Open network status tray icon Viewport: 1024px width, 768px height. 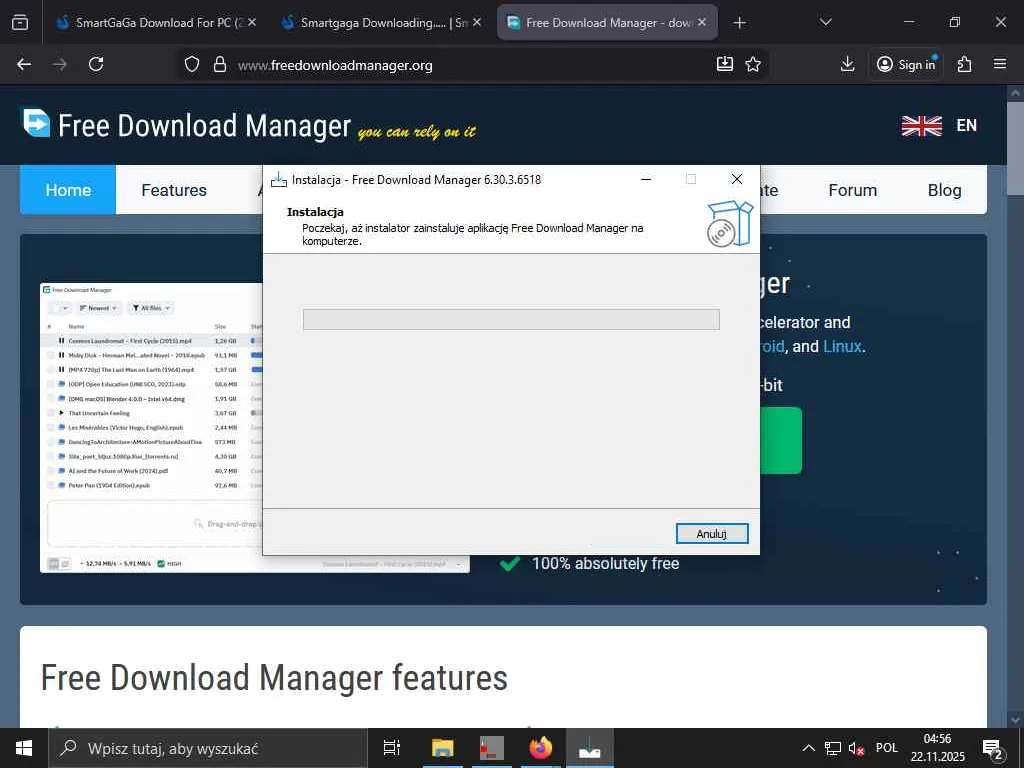tap(833, 748)
